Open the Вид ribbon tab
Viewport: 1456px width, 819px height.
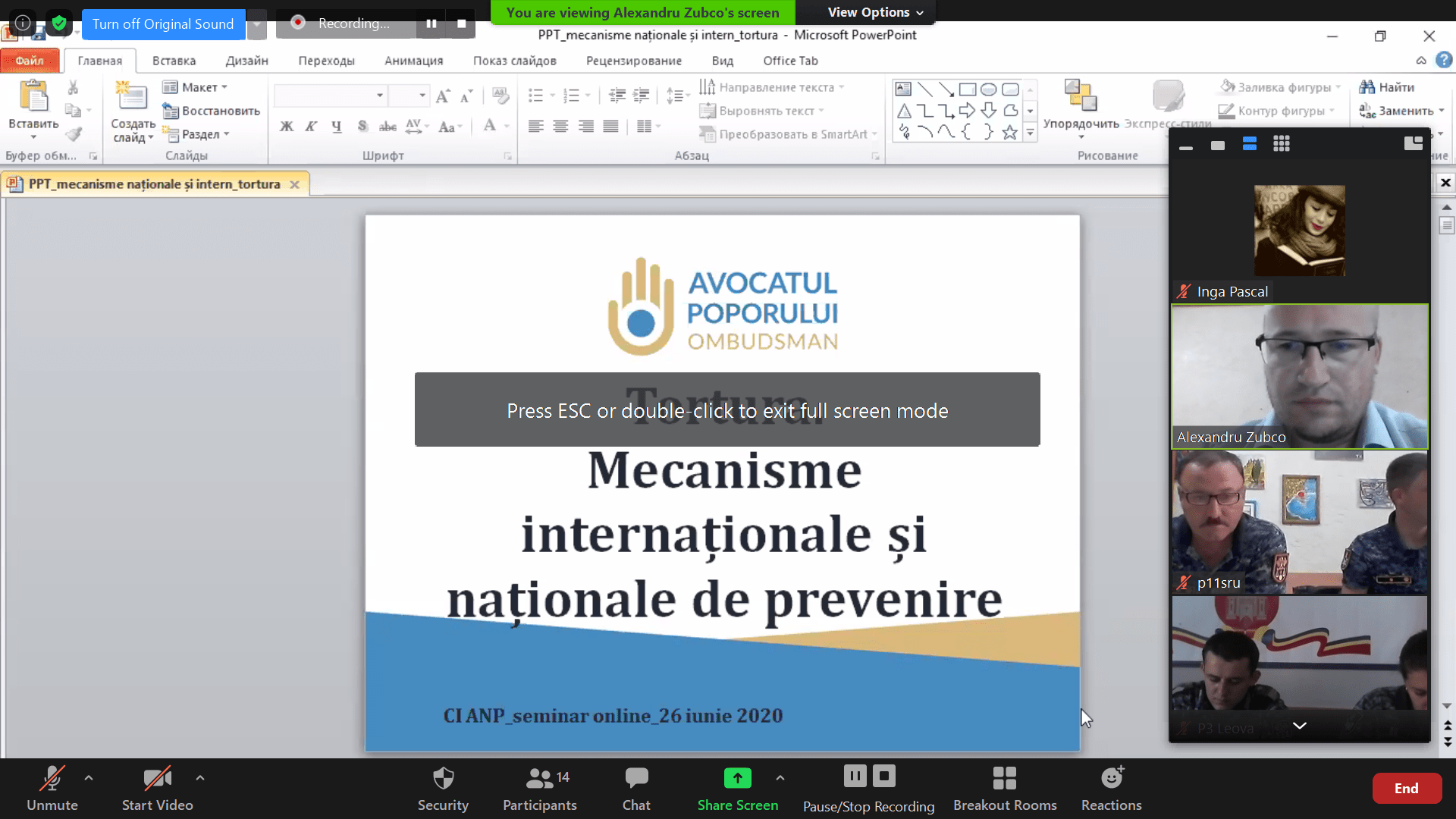(722, 61)
